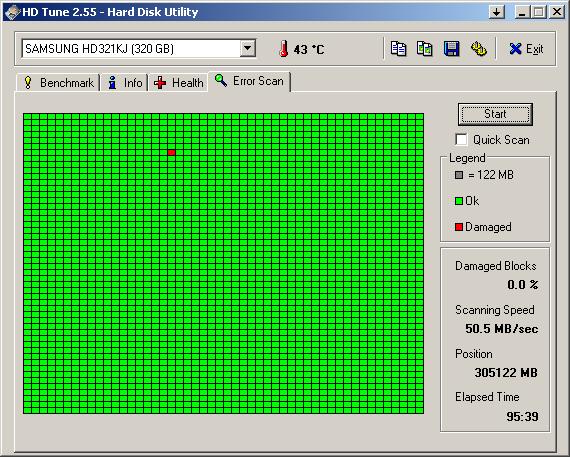Image resolution: width=570 pixels, height=457 pixels.
Task: Click the floppy disk save icon
Action: point(451,49)
